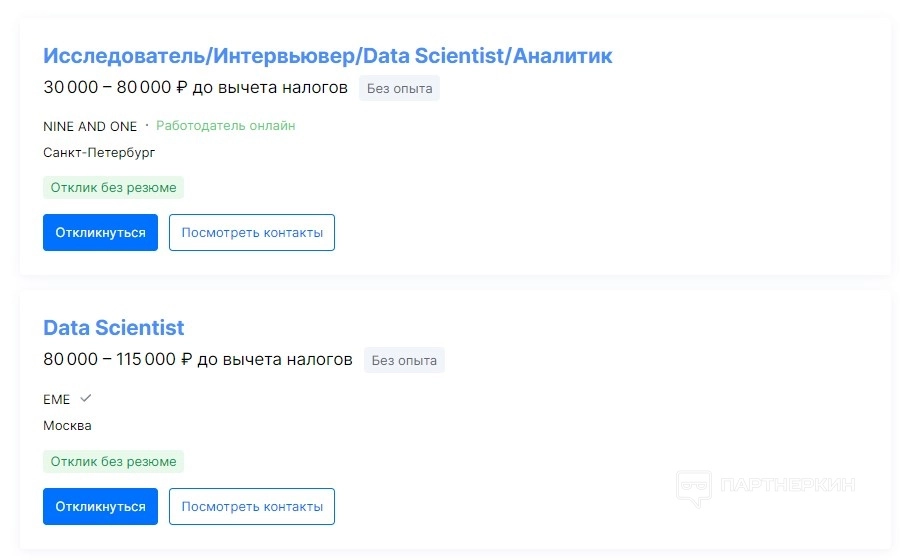
Task: Open the NINE AND ONE employer page
Action: click(x=90, y=126)
